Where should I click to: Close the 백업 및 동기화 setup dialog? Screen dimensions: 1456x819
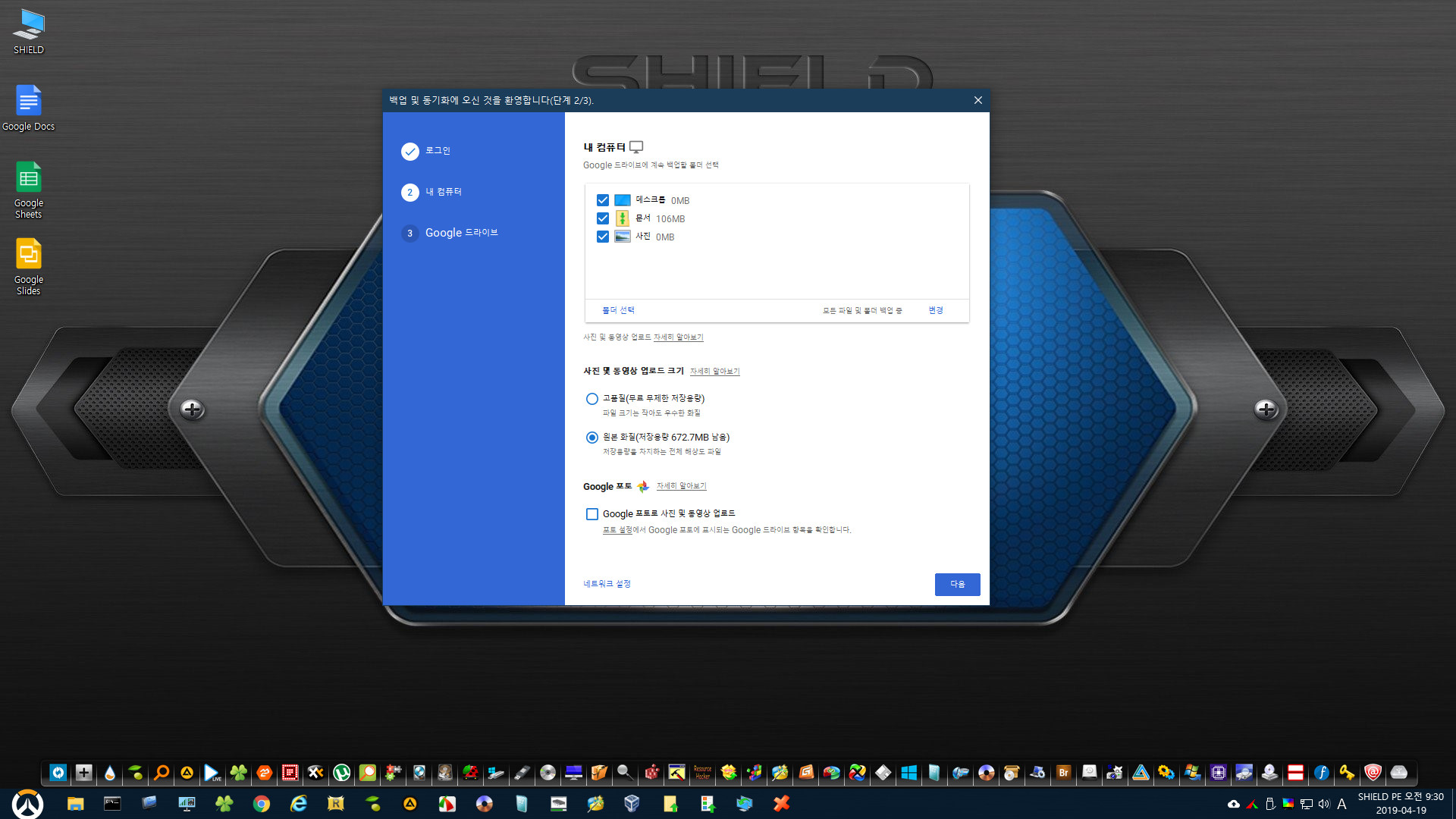[977, 100]
